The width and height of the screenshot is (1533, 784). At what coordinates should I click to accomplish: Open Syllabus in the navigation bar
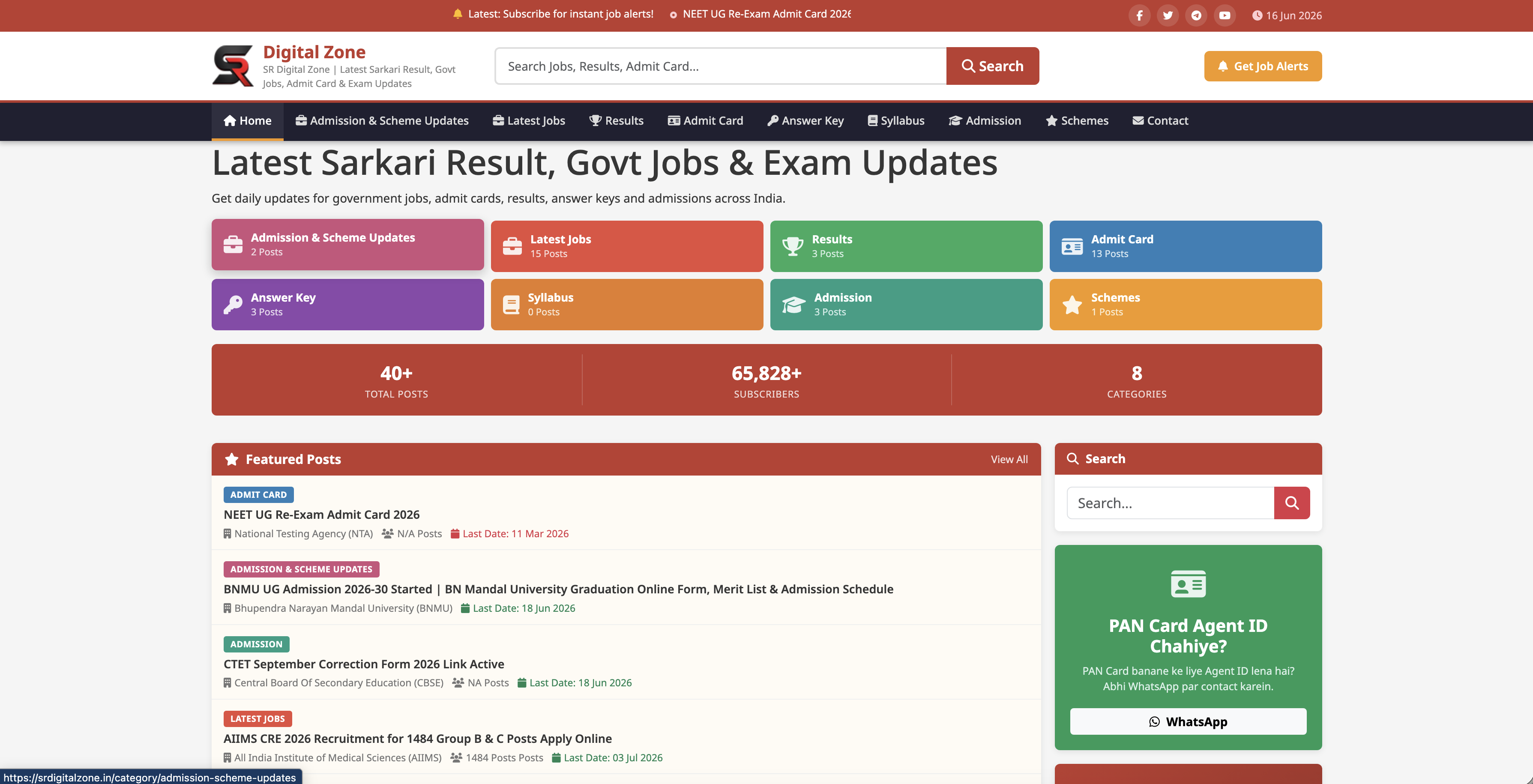tap(895, 121)
